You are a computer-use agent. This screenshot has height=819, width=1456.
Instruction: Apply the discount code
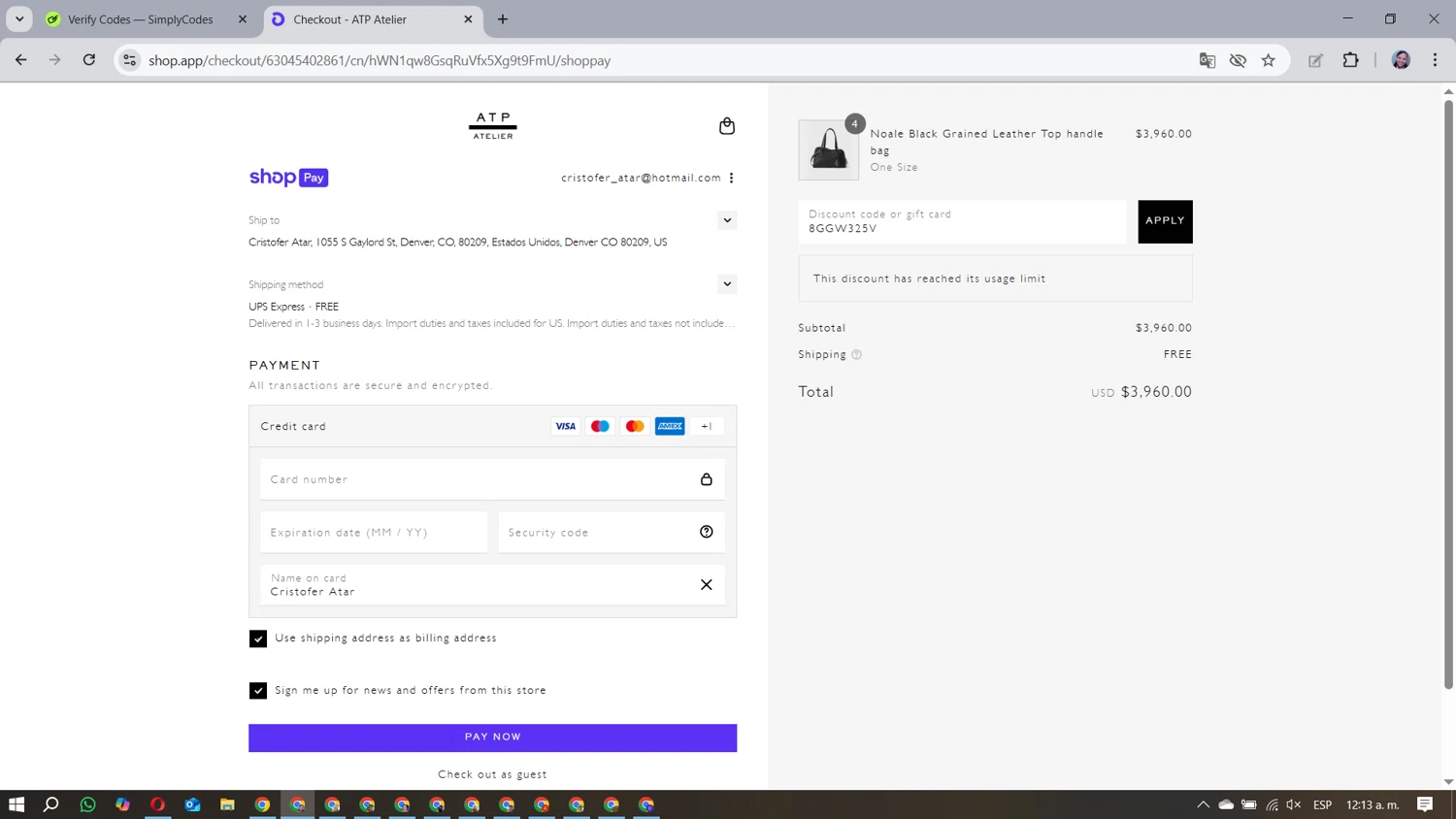pyautogui.click(x=1165, y=221)
